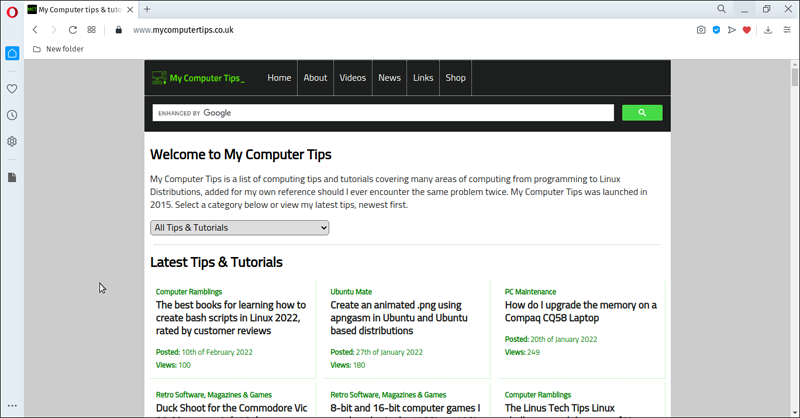The height and width of the screenshot is (418, 800).
Task: Click the green search button
Action: (642, 113)
